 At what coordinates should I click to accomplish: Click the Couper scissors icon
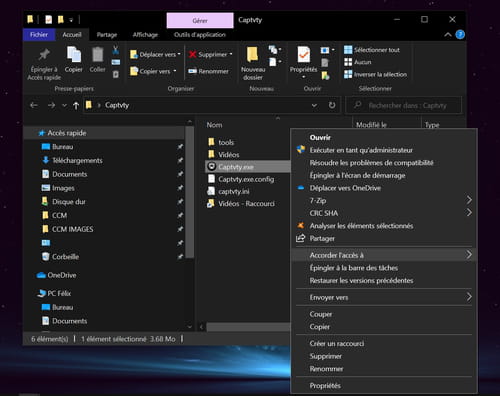(116, 50)
